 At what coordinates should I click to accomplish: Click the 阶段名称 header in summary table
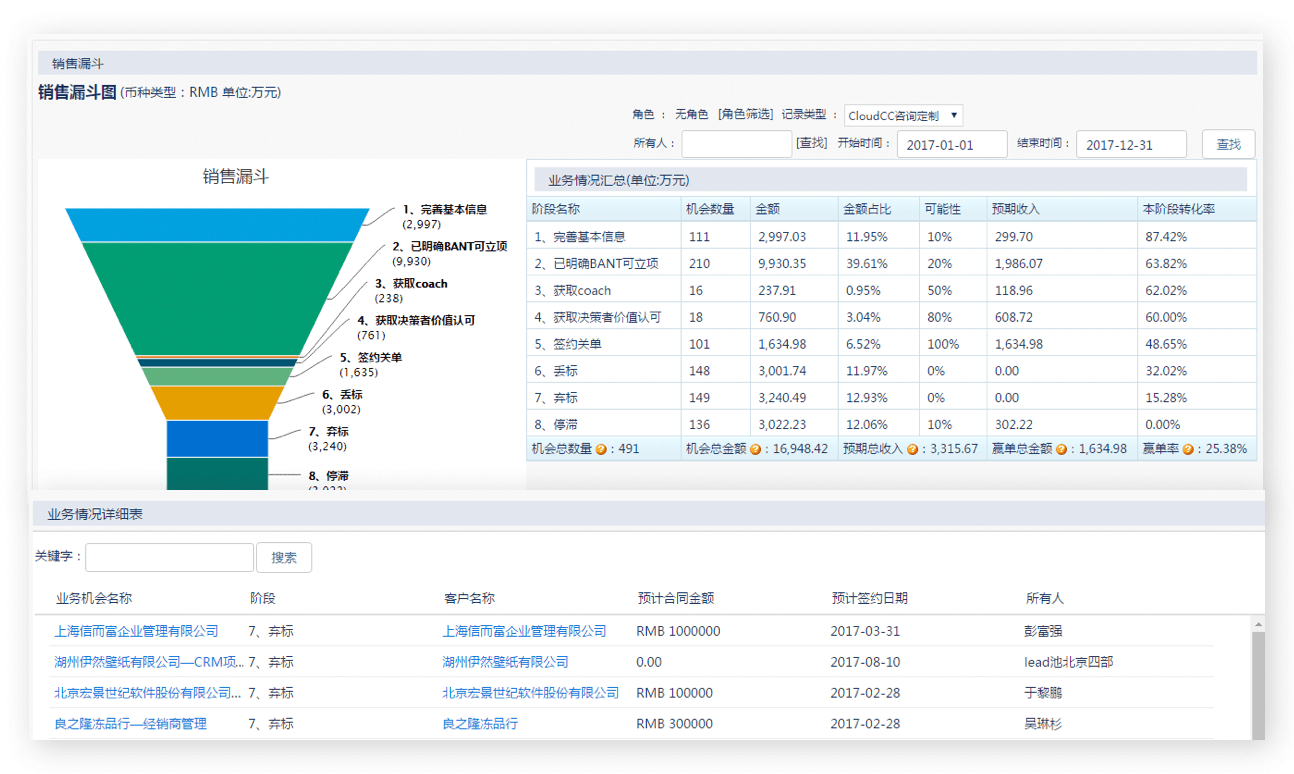[x=555, y=209]
